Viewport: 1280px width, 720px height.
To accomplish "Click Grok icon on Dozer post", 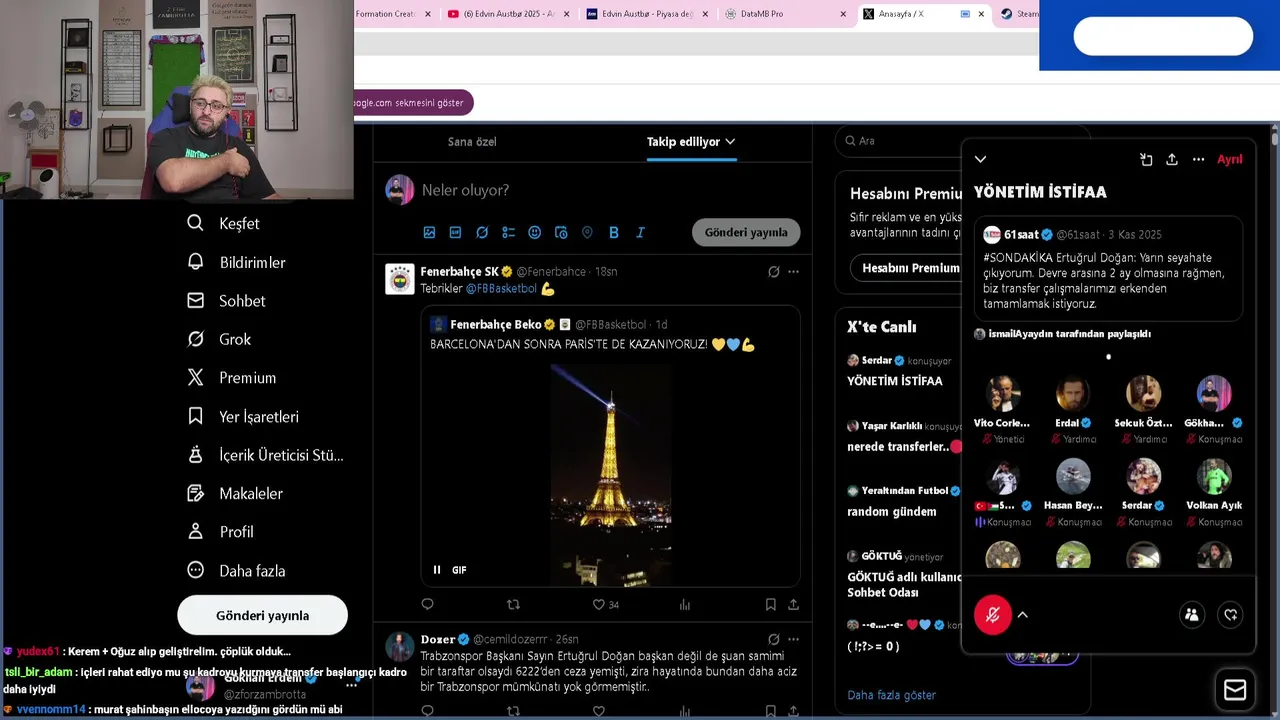I will click(773, 639).
